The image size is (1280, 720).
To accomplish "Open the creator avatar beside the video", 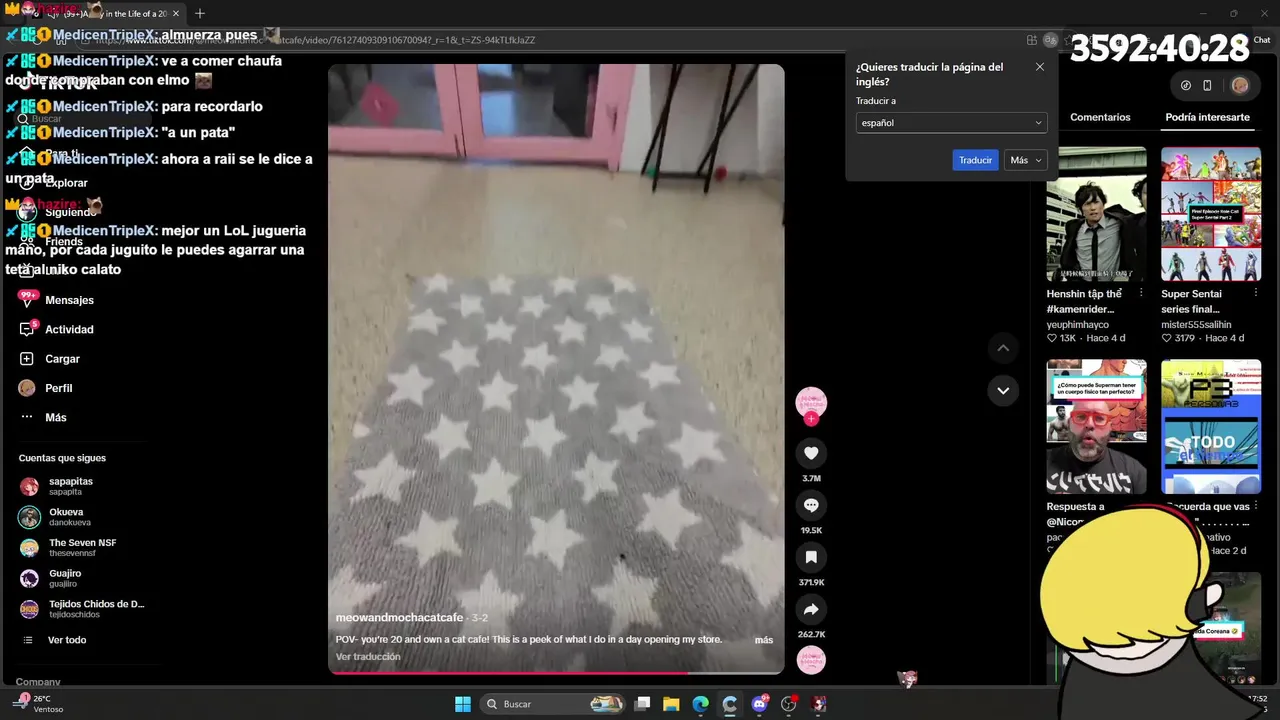I will coord(811,402).
